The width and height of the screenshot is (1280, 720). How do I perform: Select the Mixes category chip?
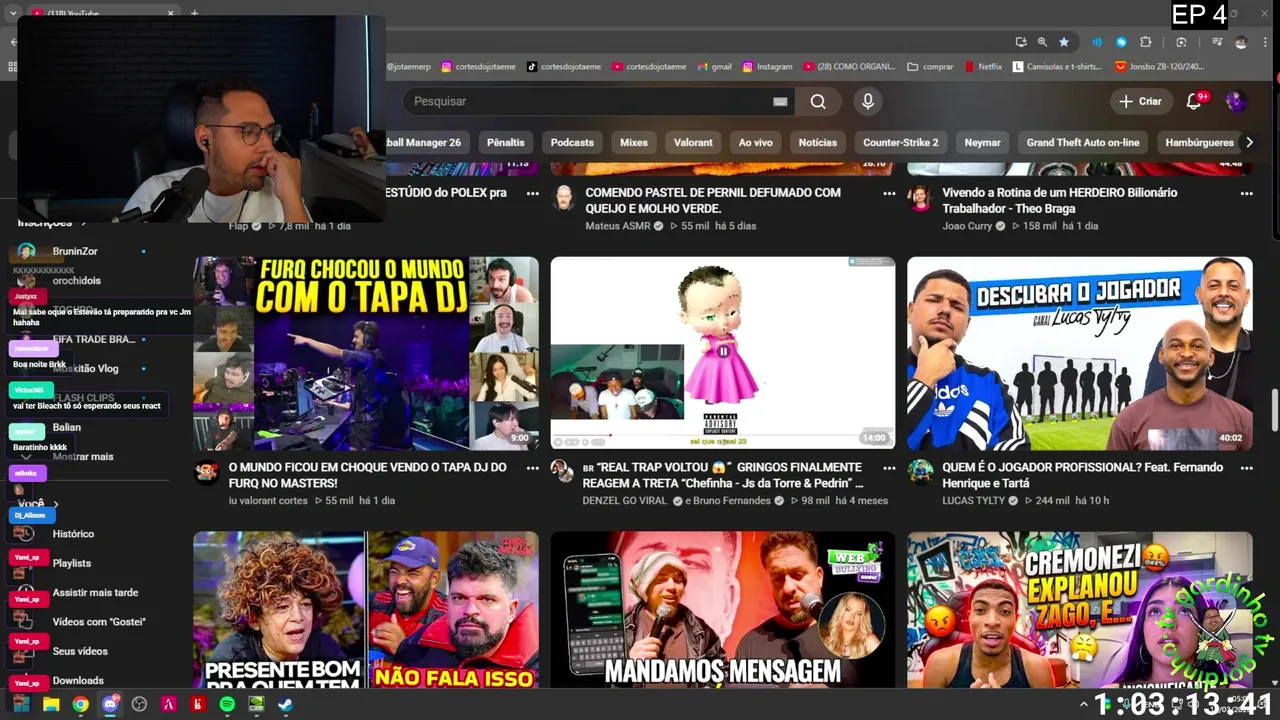[x=634, y=142]
